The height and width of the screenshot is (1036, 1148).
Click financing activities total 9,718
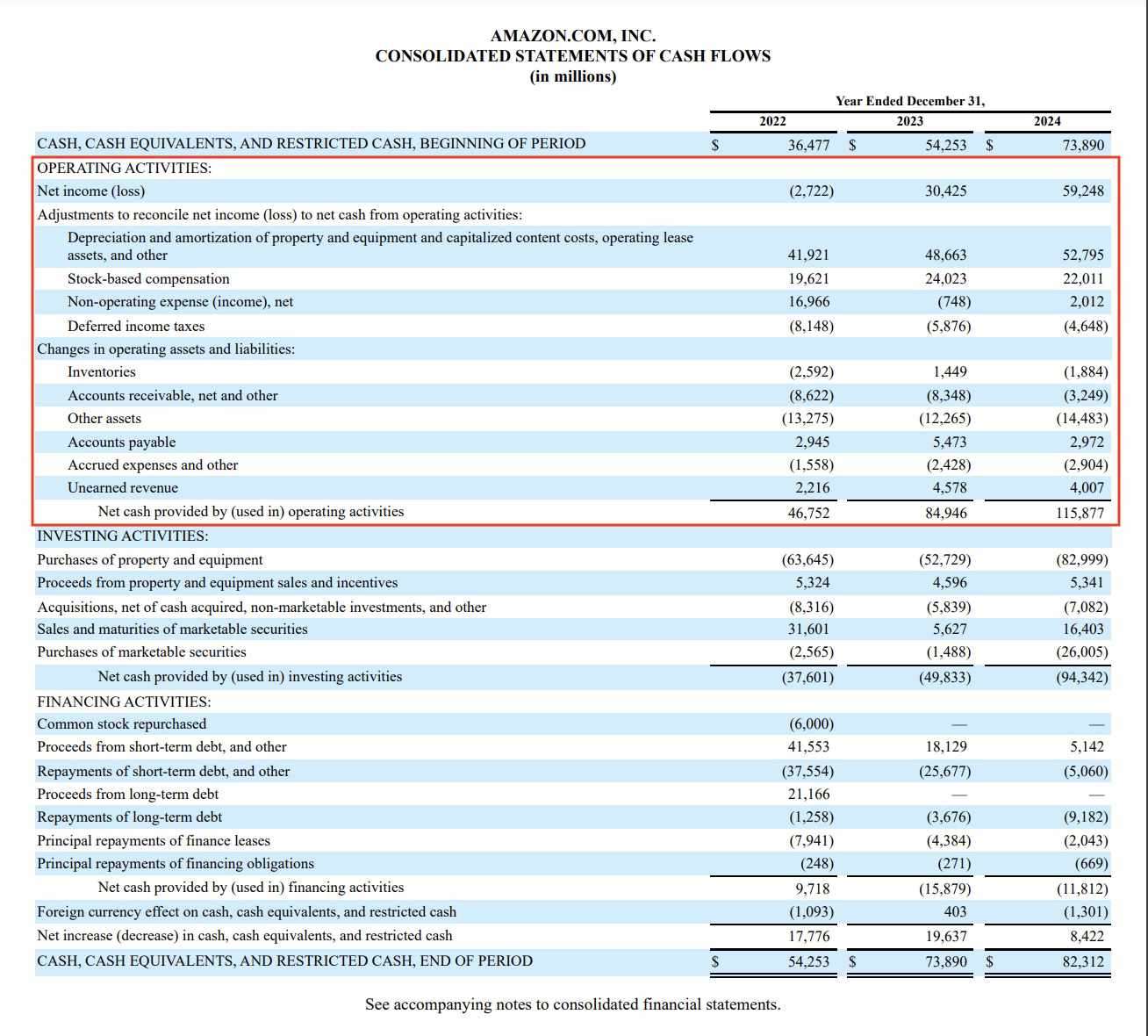click(812, 889)
